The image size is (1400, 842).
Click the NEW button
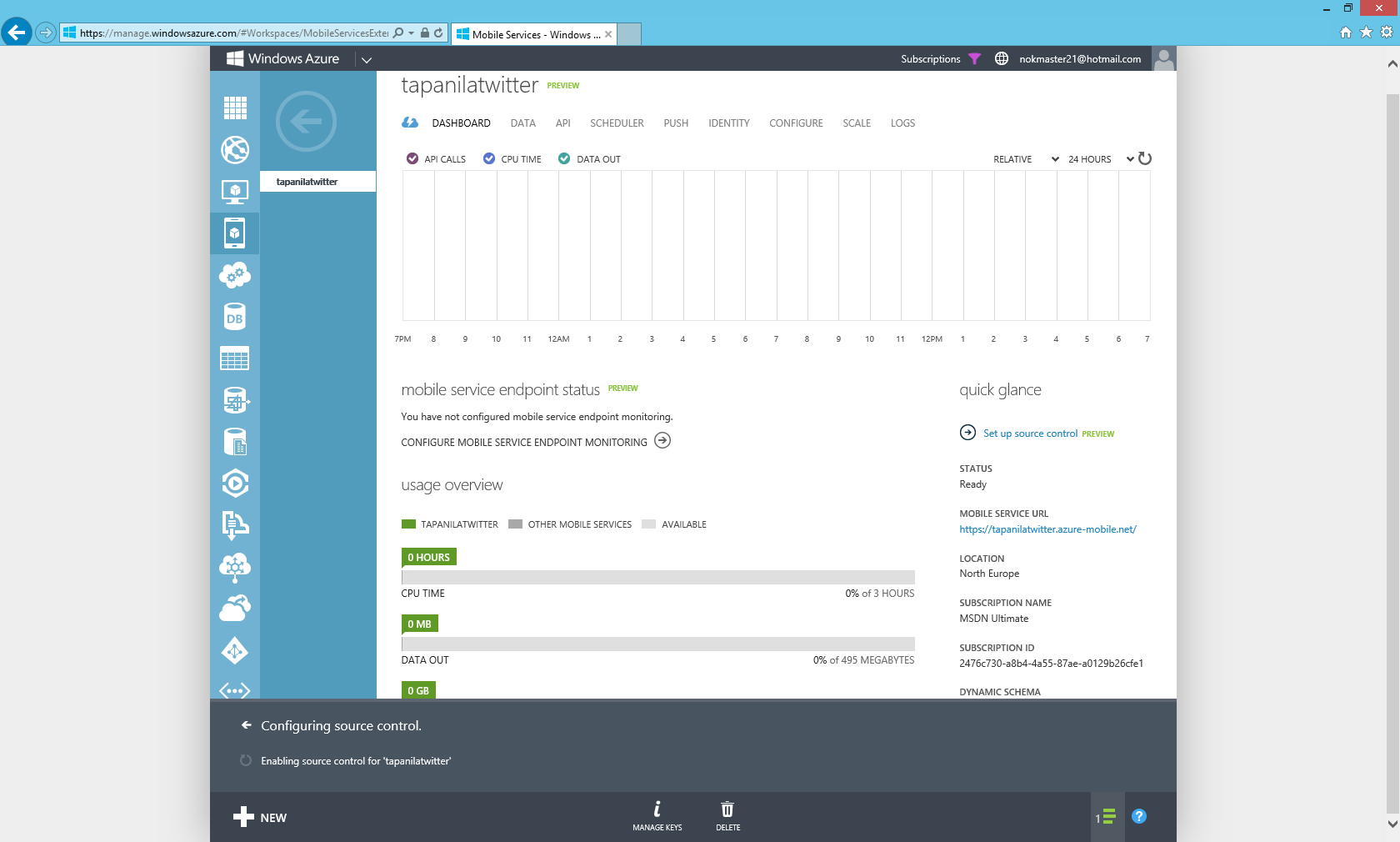pos(260,817)
